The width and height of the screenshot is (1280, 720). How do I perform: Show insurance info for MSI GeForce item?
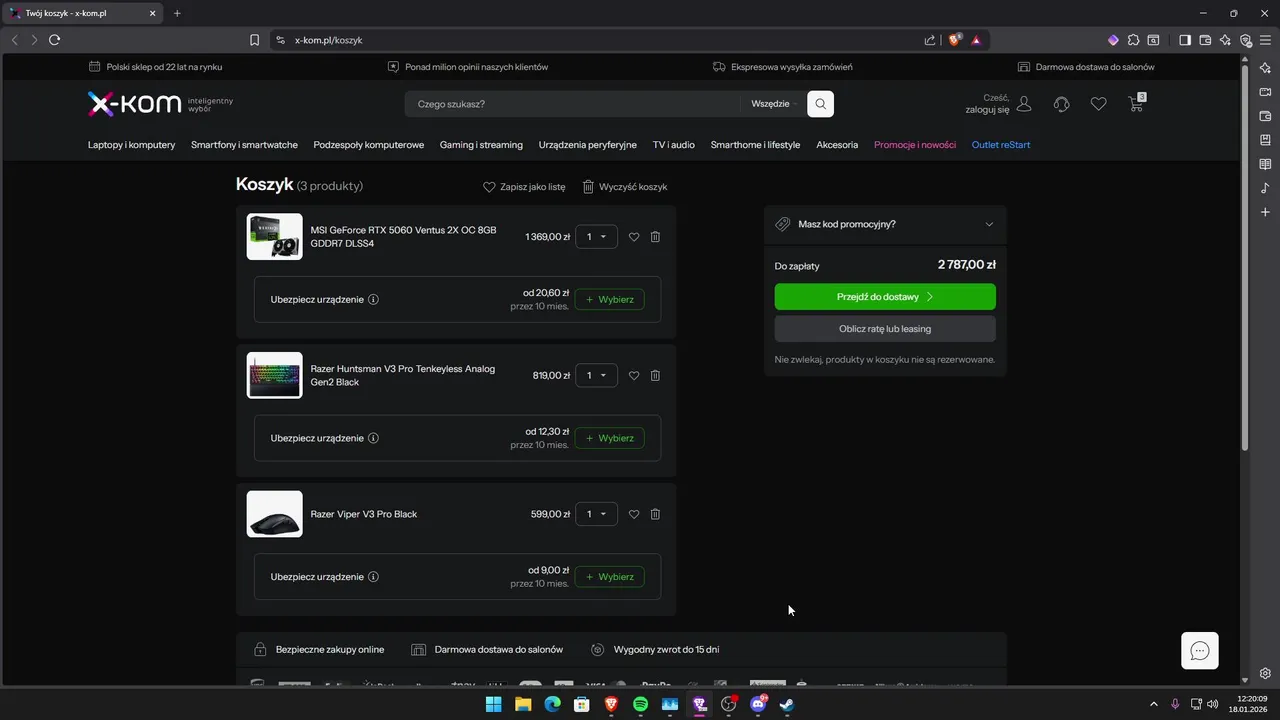point(373,299)
